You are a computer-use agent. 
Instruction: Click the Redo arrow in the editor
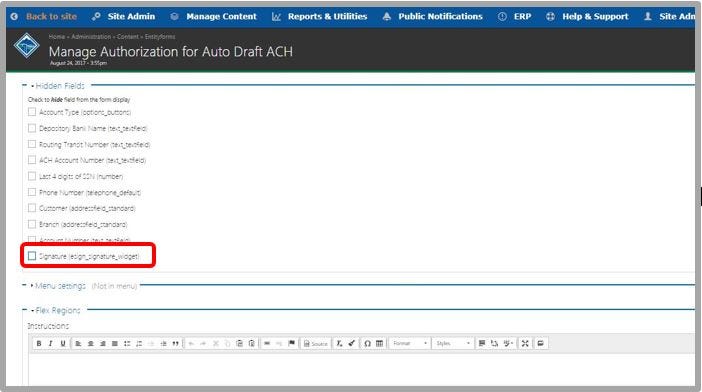tap(203, 343)
